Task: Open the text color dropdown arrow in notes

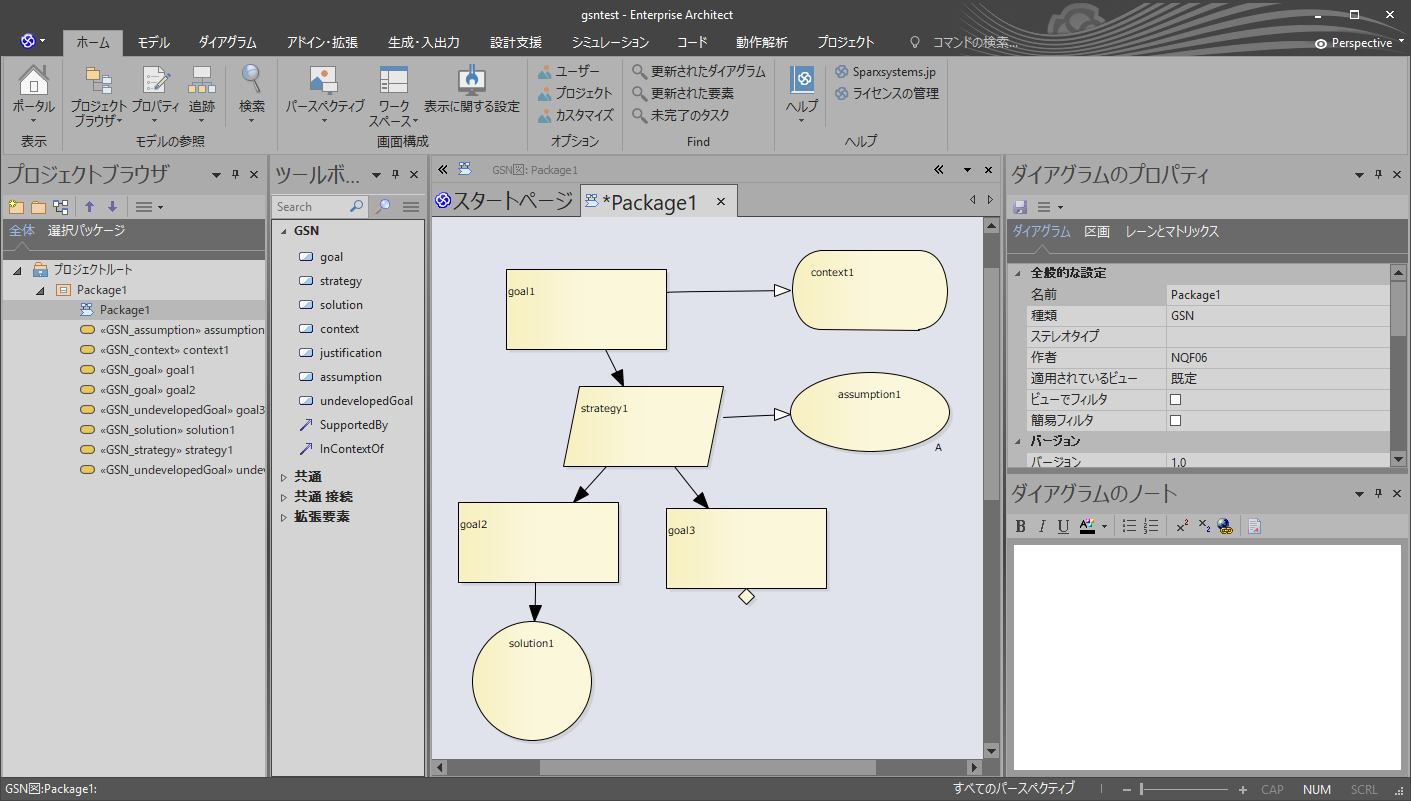Action: (x=1104, y=526)
